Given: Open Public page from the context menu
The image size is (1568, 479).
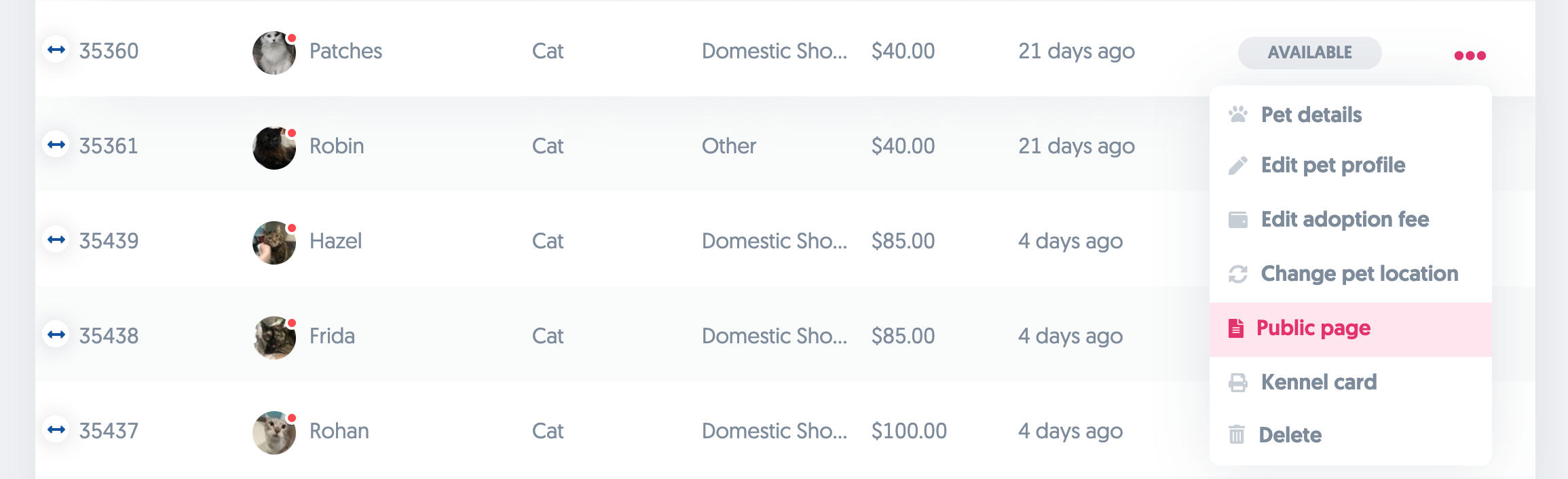Looking at the screenshot, I should point(1313,328).
